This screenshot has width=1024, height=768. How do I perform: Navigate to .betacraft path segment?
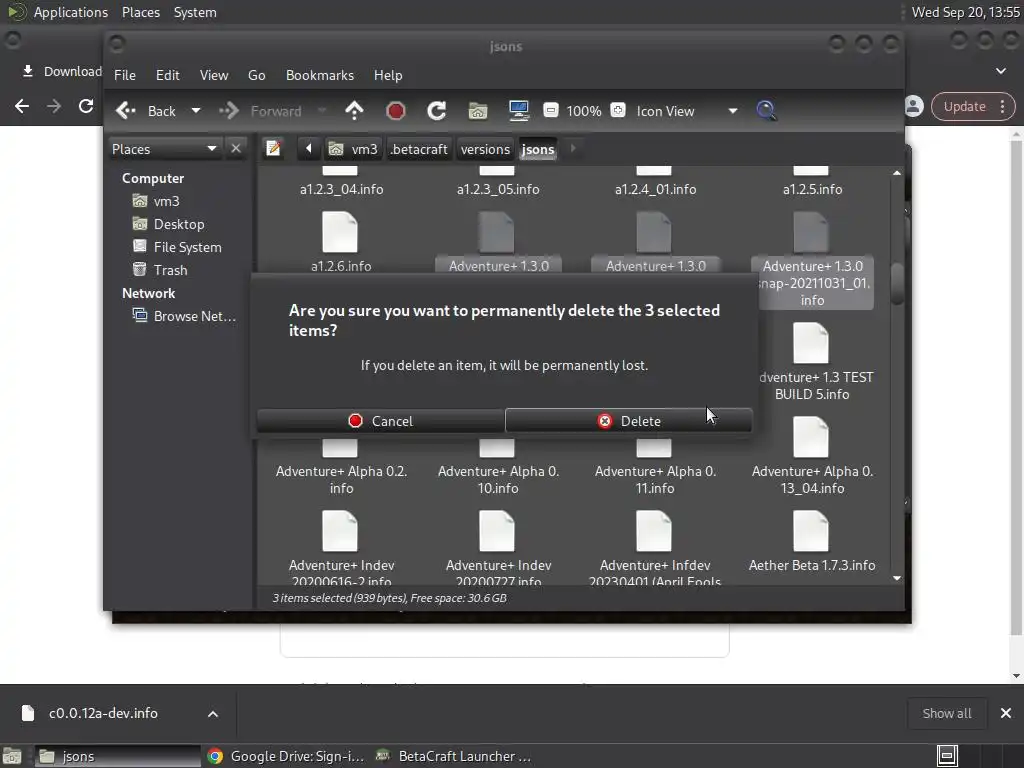[x=419, y=149]
